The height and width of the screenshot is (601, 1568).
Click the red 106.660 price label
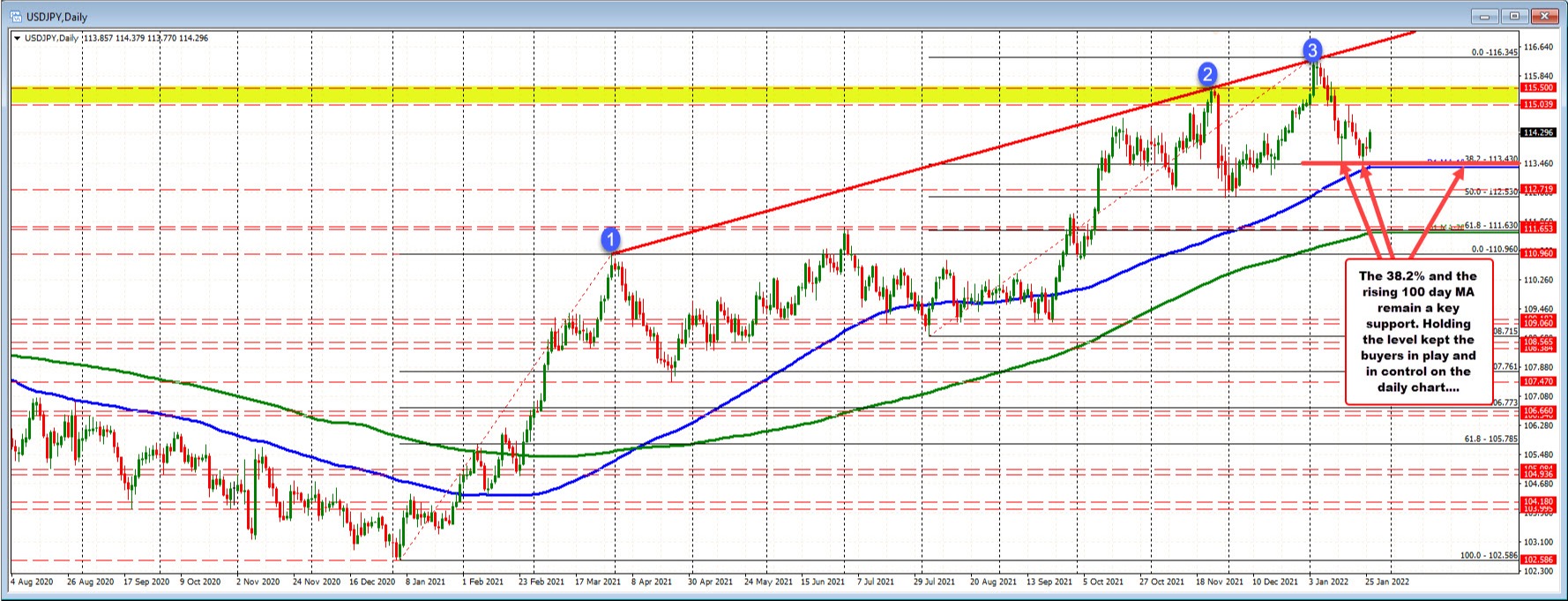tap(1538, 411)
